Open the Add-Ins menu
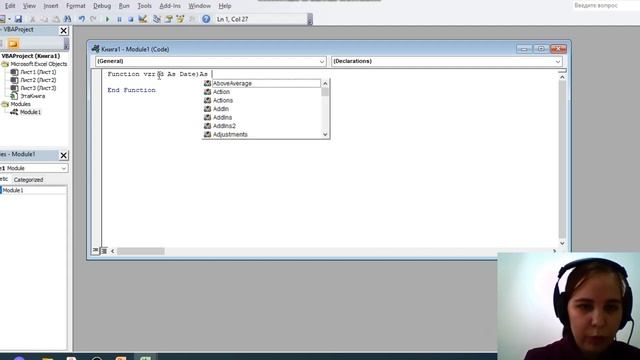The height and width of the screenshot is (360, 640). [170, 6]
